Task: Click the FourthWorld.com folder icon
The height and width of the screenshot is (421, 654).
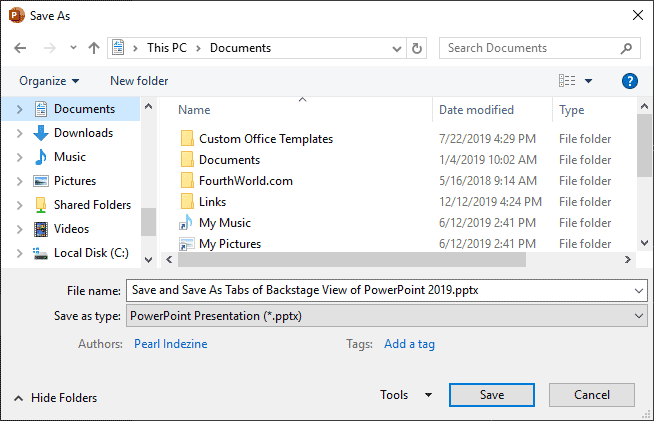Action: pyautogui.click(x=187, y=180)
